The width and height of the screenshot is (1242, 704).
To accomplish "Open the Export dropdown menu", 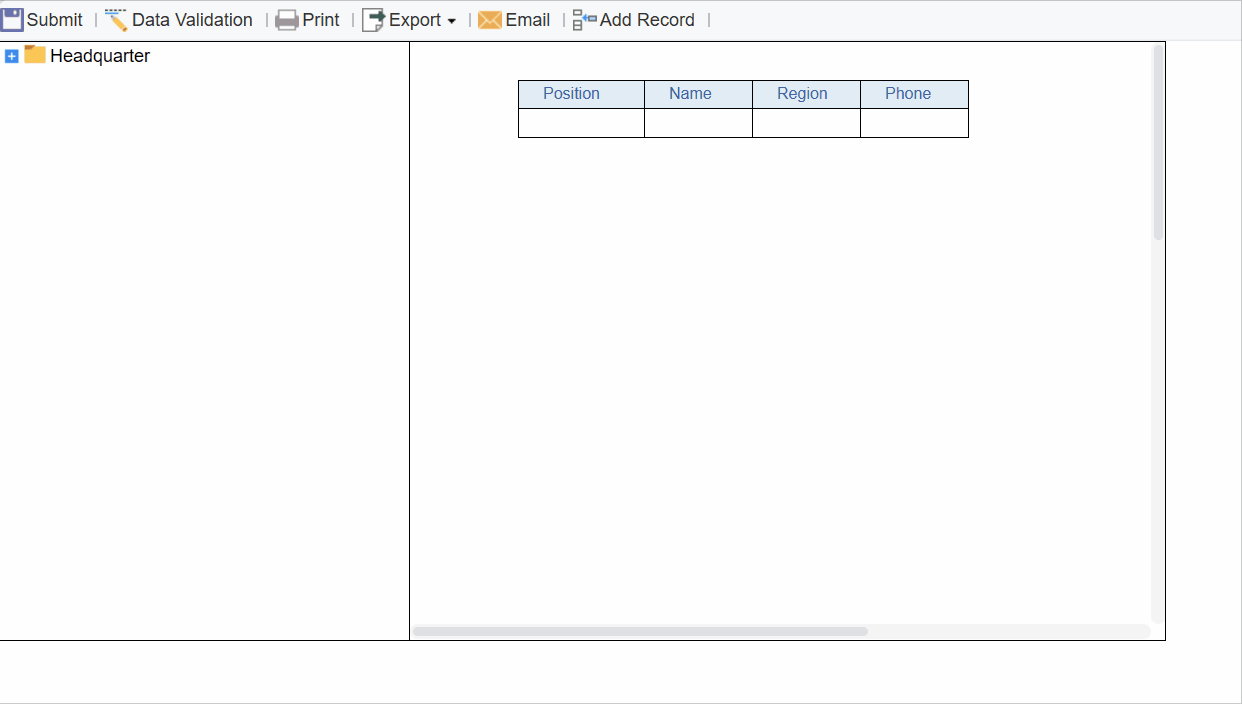I will [x=452, y=20].
